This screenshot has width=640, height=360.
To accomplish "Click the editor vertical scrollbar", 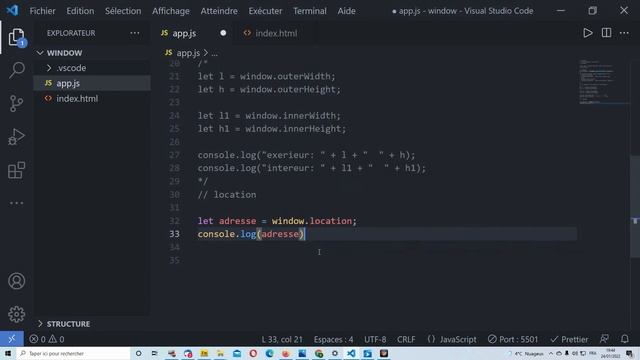I will click(635, 206).
